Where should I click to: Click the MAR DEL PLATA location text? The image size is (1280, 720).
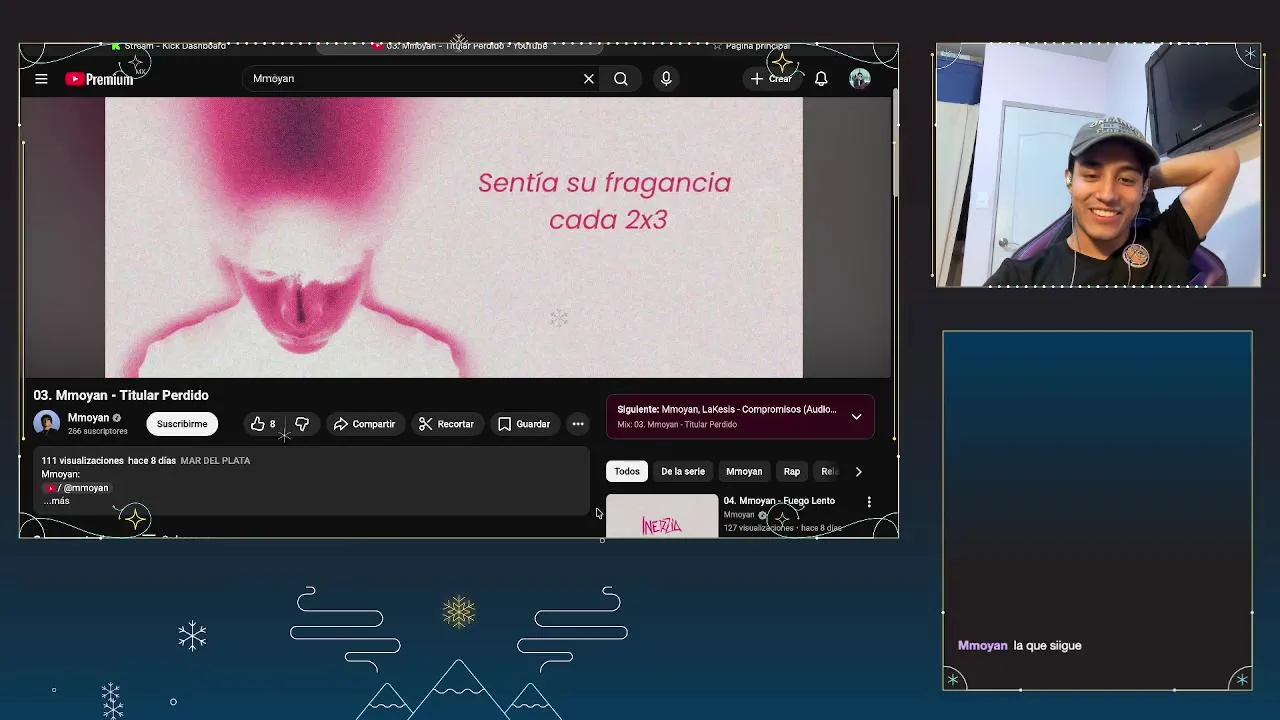215,461
